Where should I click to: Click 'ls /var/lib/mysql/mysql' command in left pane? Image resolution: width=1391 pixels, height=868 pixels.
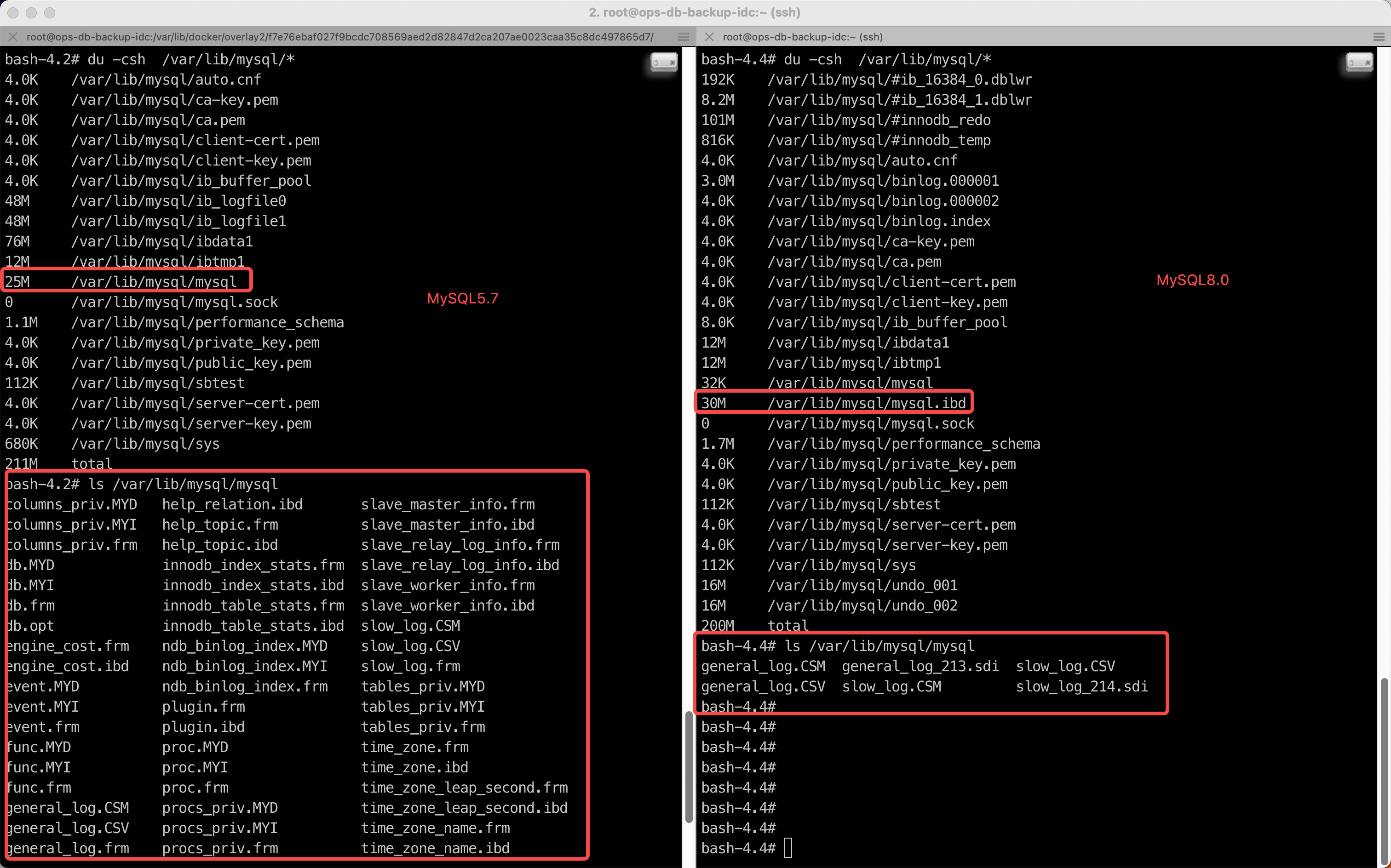click(183, 484)
